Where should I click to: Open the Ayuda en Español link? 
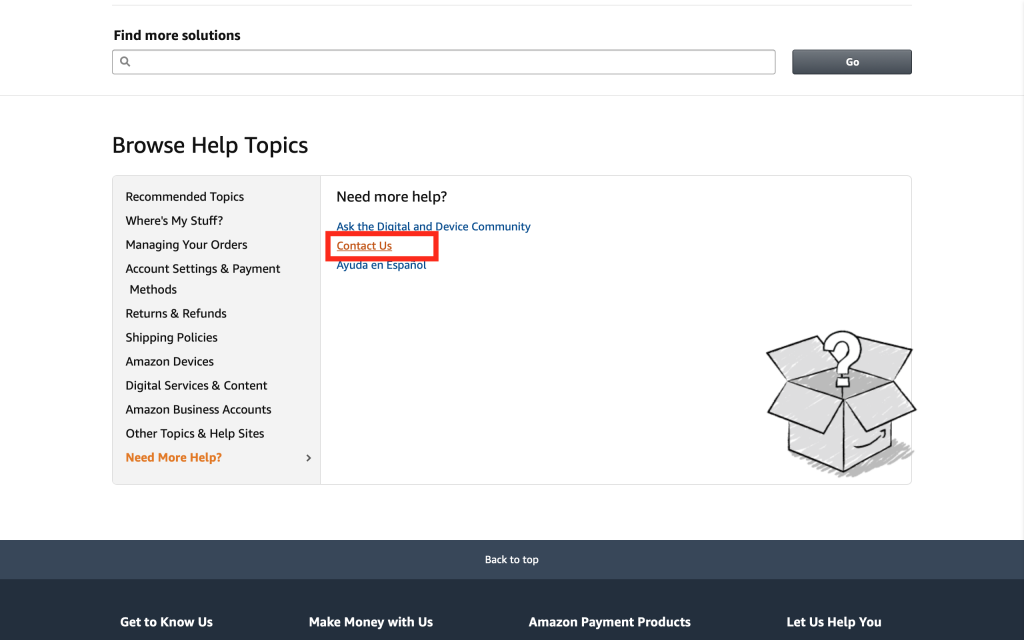(x=381, y=264)
